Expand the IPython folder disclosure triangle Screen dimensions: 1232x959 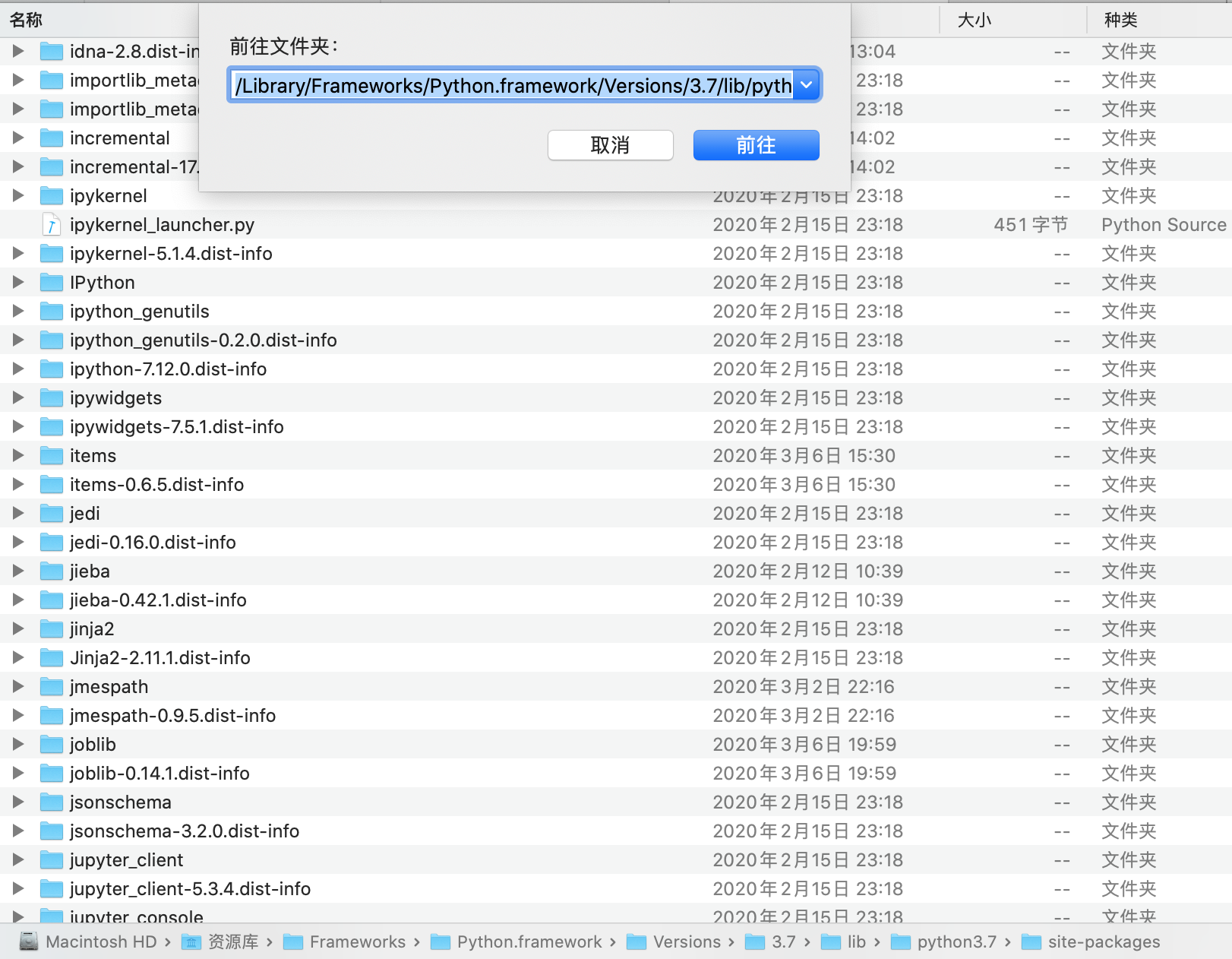(x=17, y=282)
